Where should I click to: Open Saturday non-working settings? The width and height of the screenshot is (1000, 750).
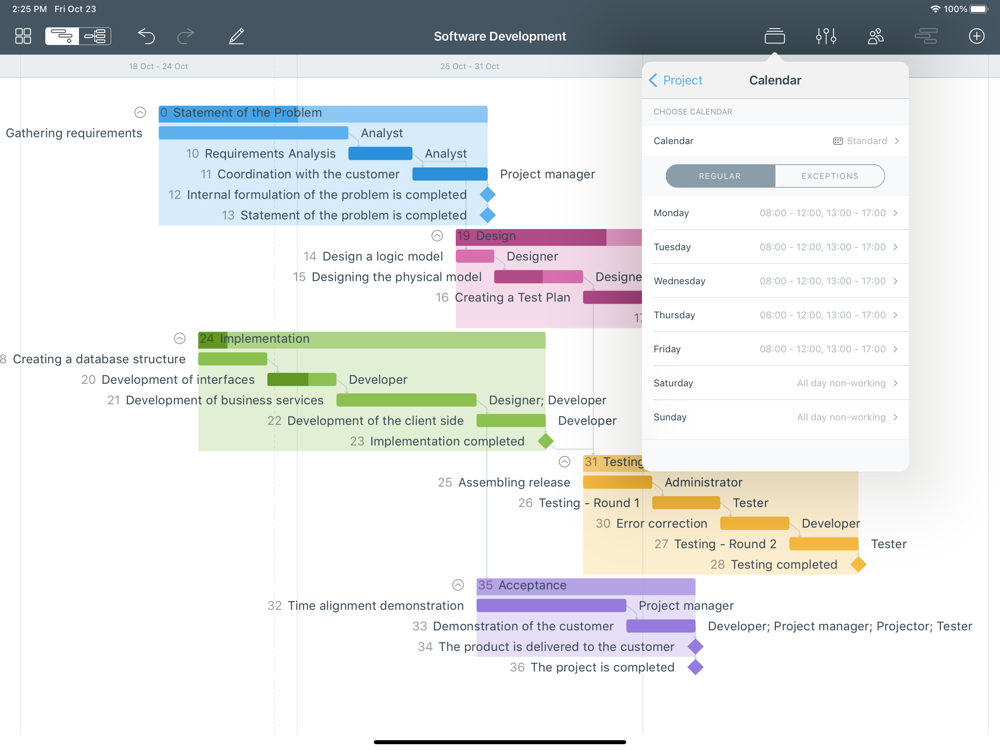[775, 383]
